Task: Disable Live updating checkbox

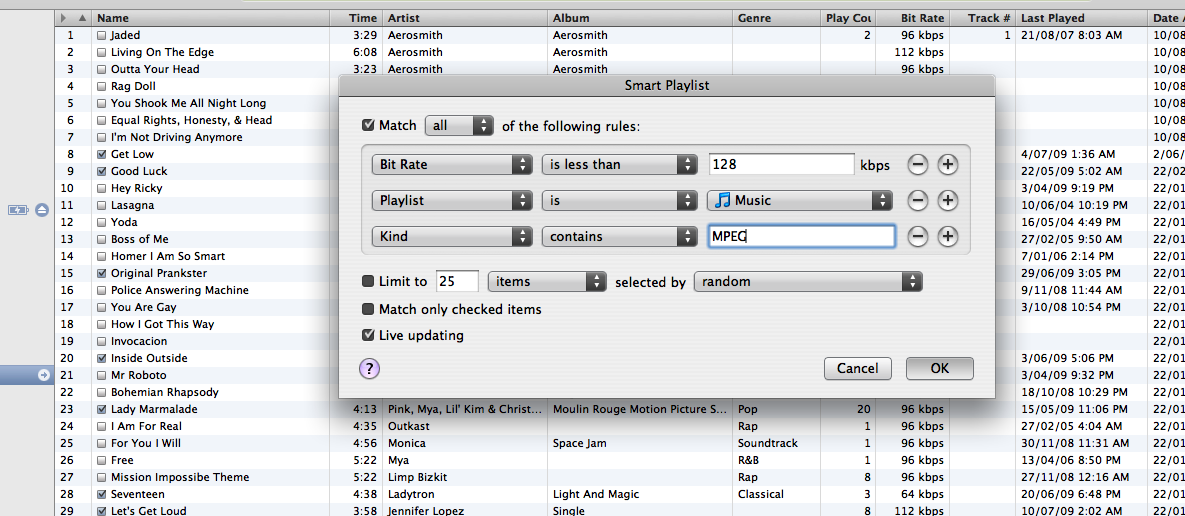Action: click(369, 335)
